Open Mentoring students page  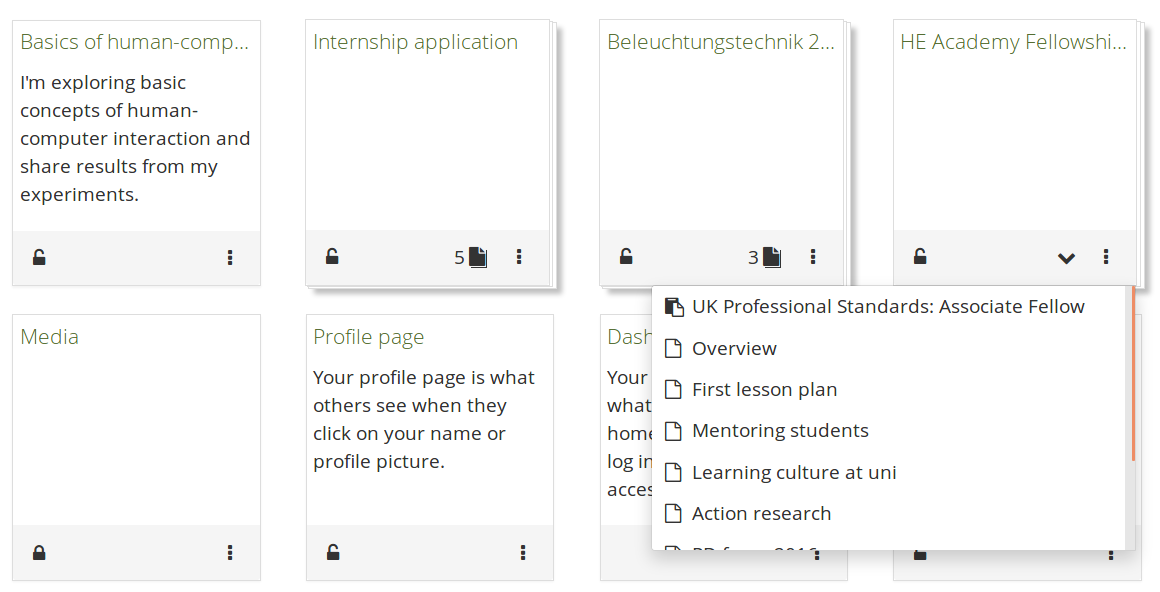point(780,431)
